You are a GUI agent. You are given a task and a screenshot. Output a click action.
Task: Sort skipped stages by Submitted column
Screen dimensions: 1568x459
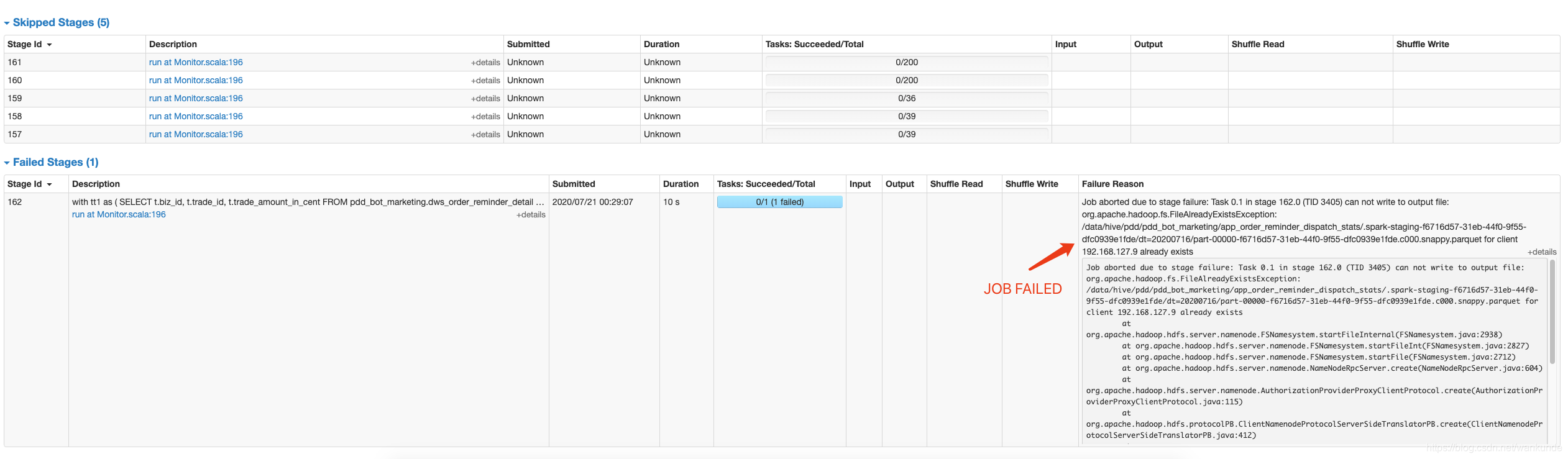[528, 44]
